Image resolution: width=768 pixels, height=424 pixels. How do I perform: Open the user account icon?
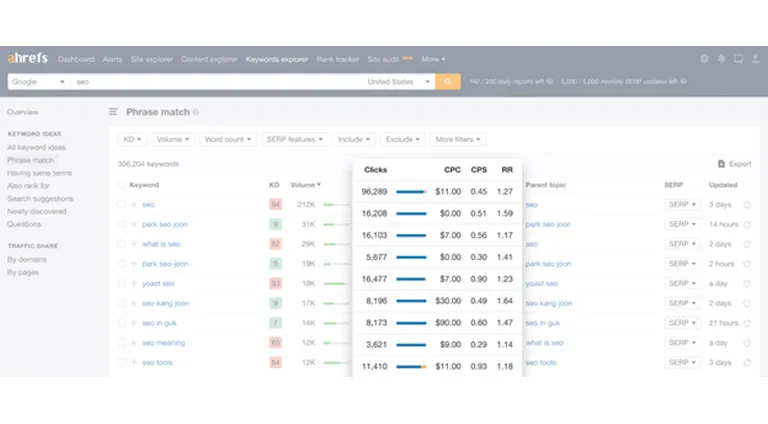pos(756,59)
